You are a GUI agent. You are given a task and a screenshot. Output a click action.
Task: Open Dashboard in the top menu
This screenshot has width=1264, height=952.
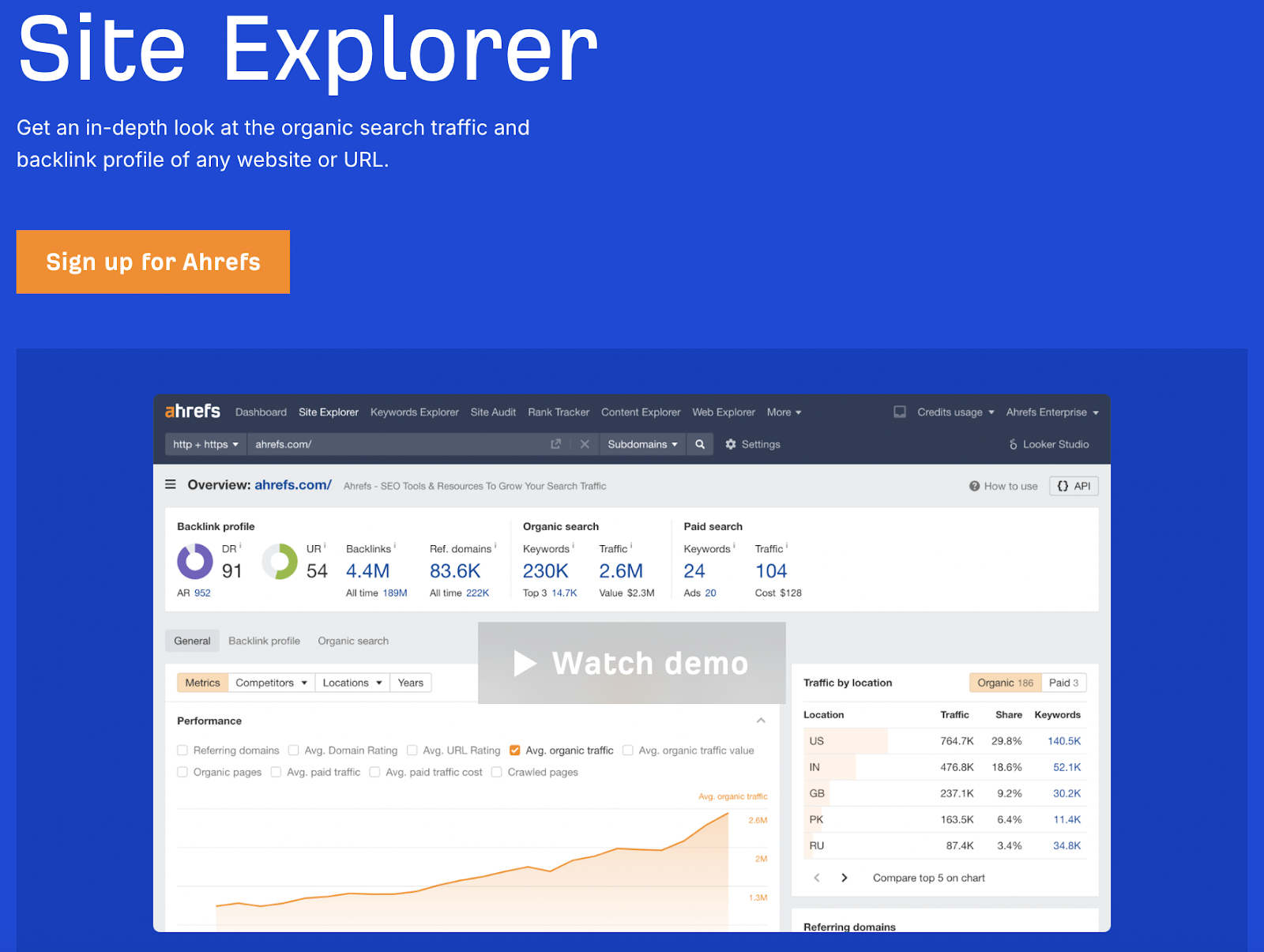pos(261,412)
